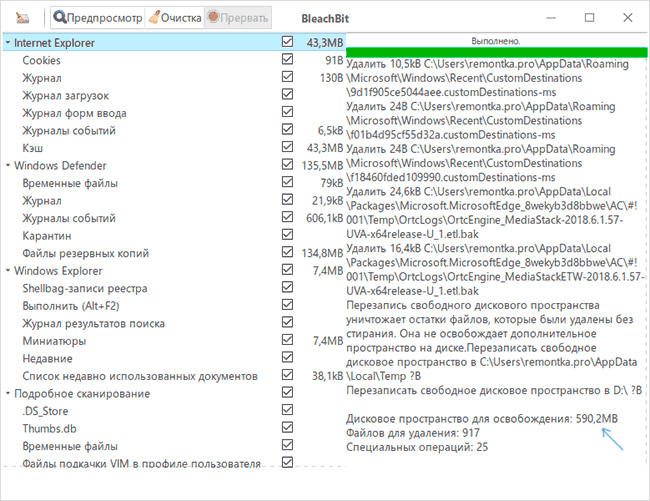Click the 9d1f905ce5044aee.customDestinations-ms log line
The image size is (650, 501).
click(451, 92)
